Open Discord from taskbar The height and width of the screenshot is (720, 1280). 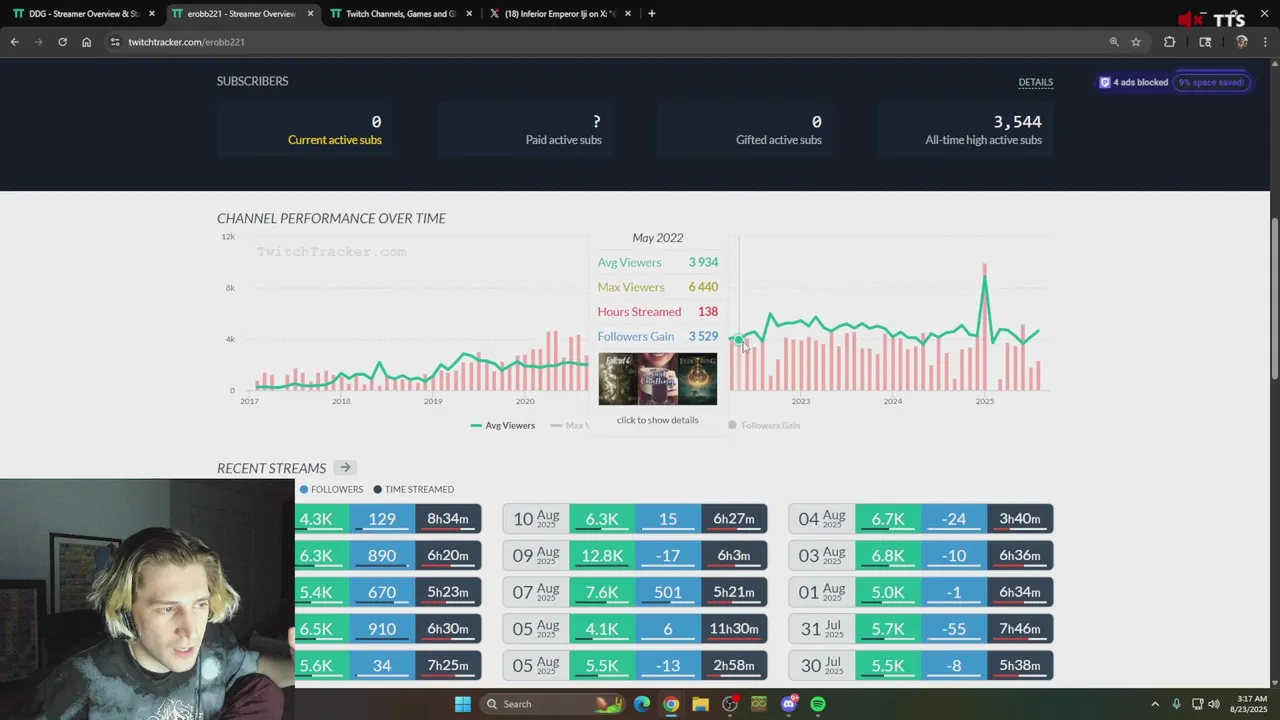[x=789, y=704]
